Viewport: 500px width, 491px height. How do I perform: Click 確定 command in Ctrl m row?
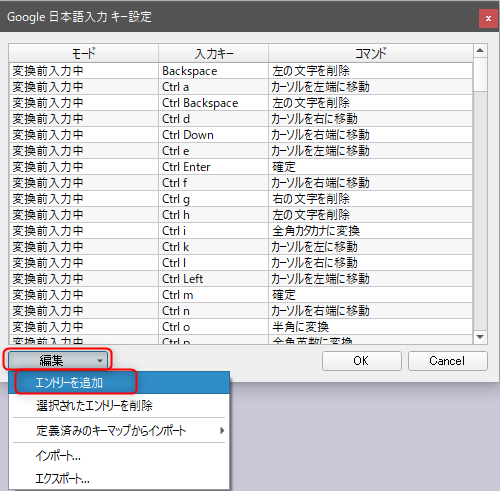pos(371,295)
